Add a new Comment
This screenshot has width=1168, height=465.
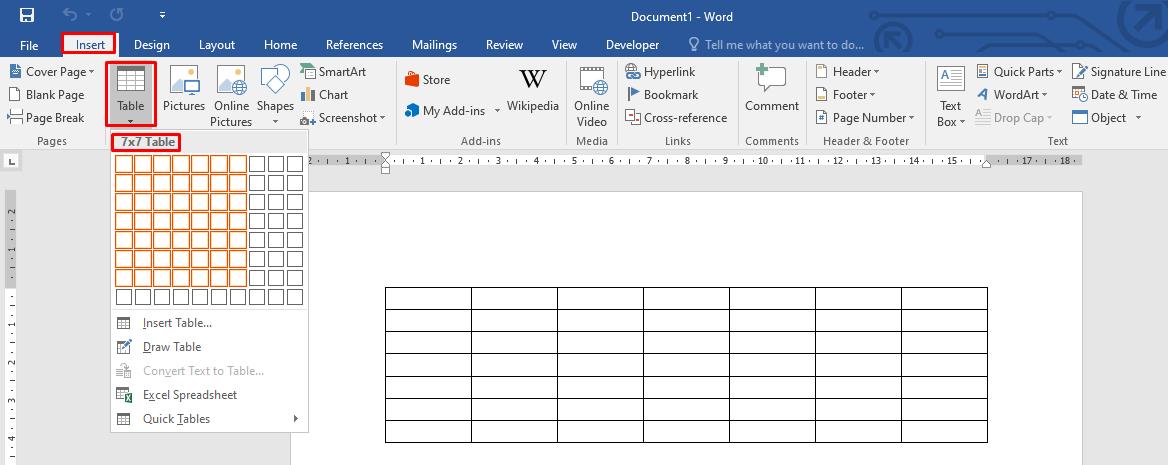(771, 90)
